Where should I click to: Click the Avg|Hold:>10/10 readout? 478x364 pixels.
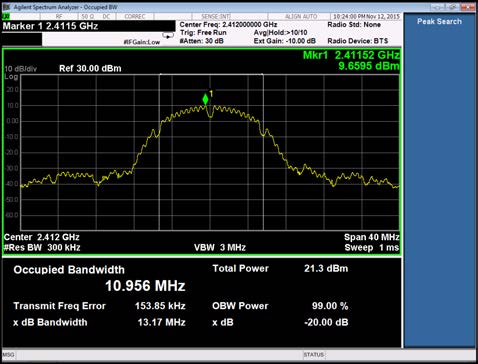[280, 33]
